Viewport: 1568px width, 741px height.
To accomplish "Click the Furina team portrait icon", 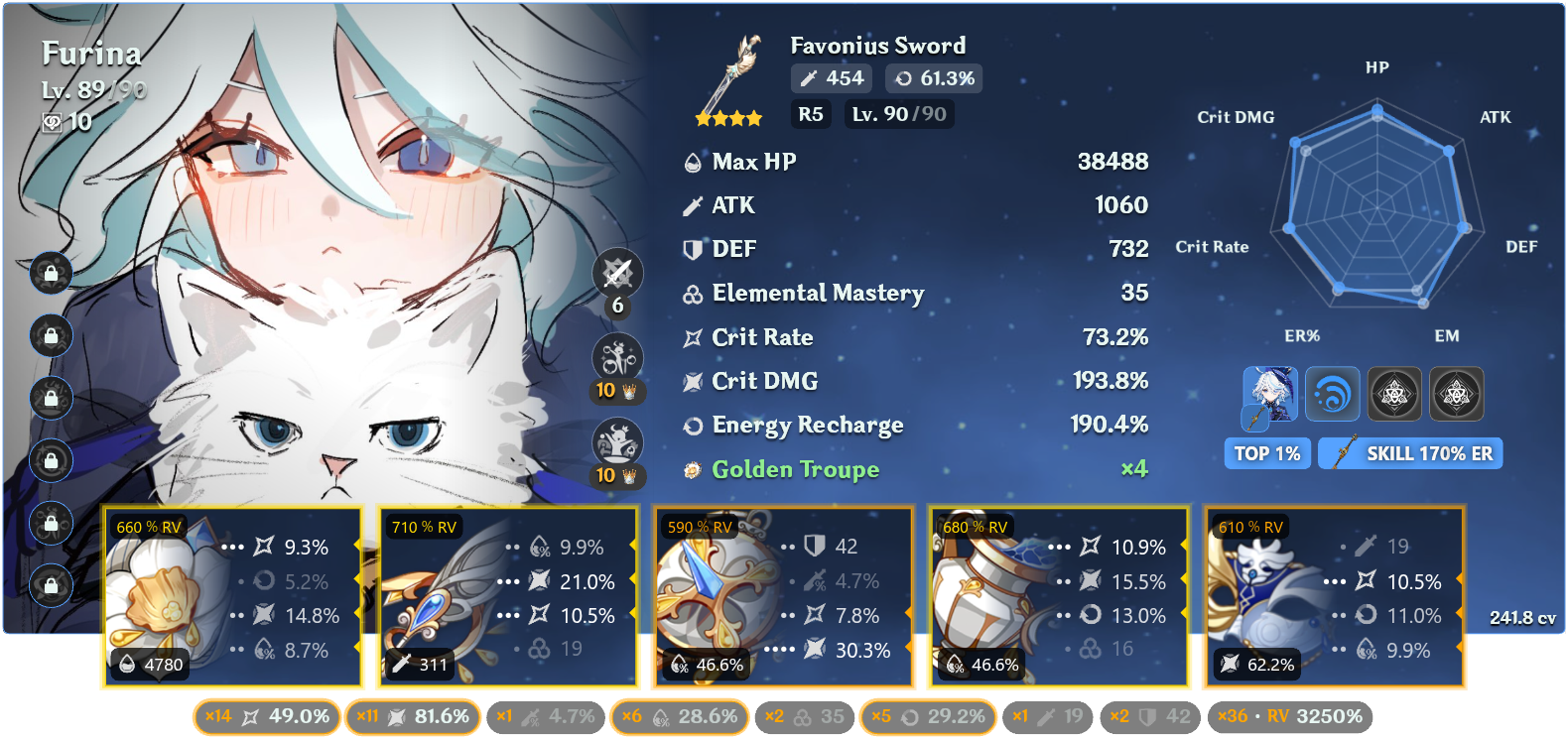I will [1270, 394].
